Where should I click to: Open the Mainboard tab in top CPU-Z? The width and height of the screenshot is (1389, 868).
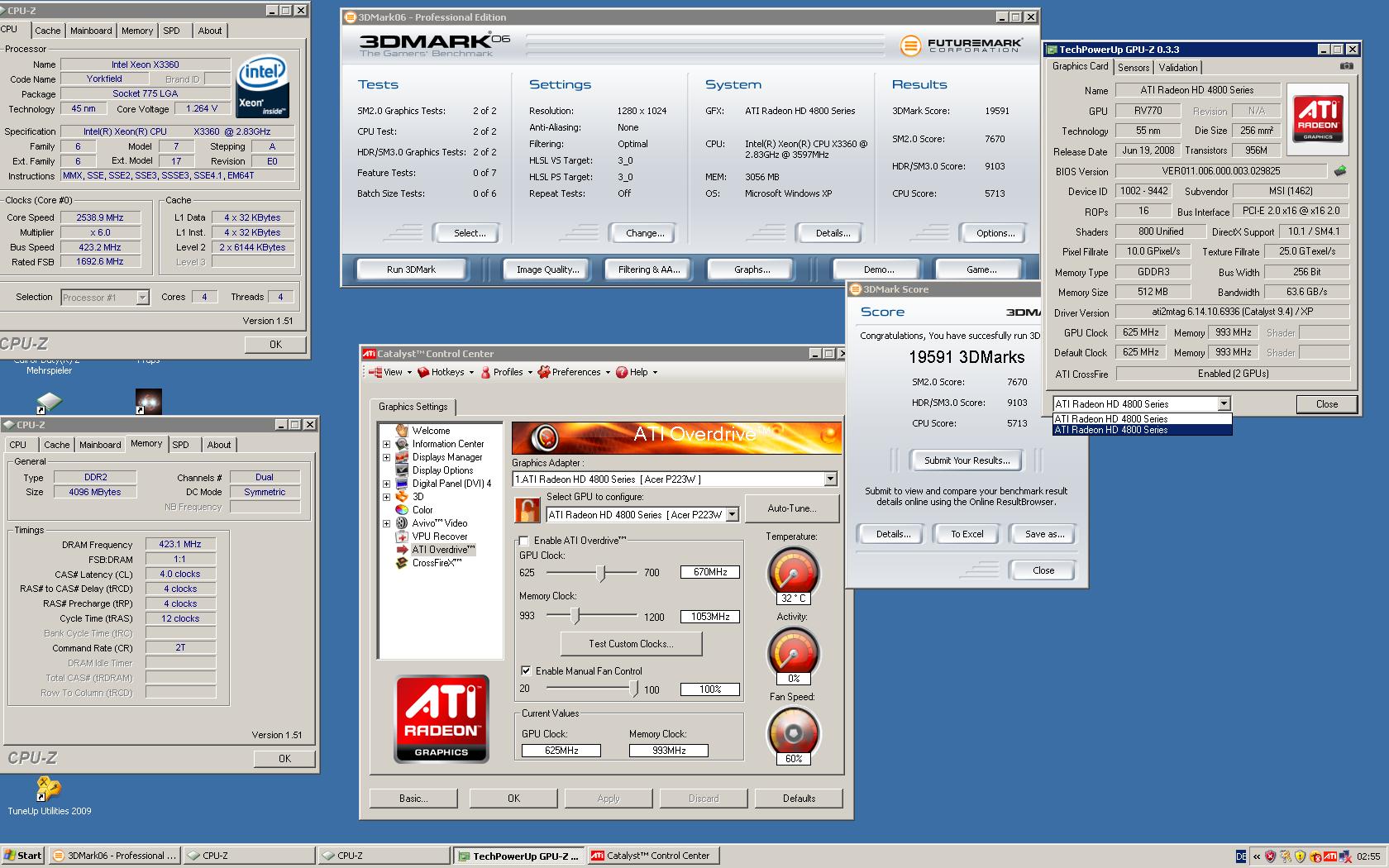coord(91,31)
